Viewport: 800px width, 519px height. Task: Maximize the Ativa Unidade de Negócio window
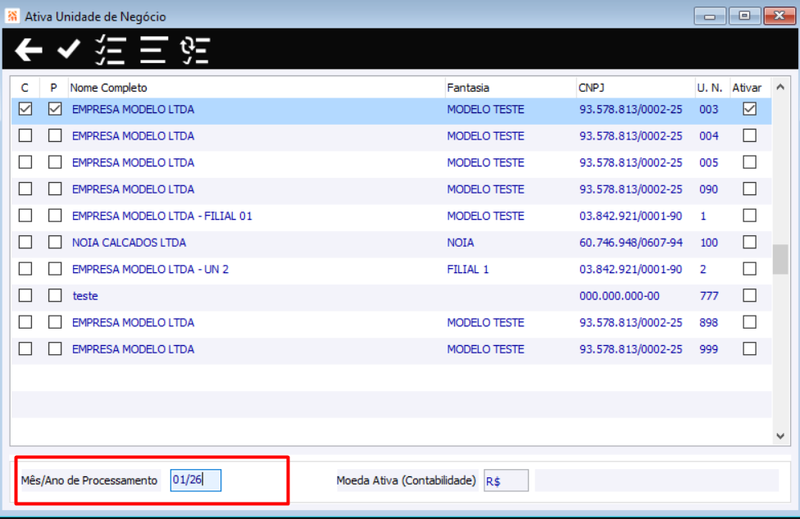pos(744,16)
